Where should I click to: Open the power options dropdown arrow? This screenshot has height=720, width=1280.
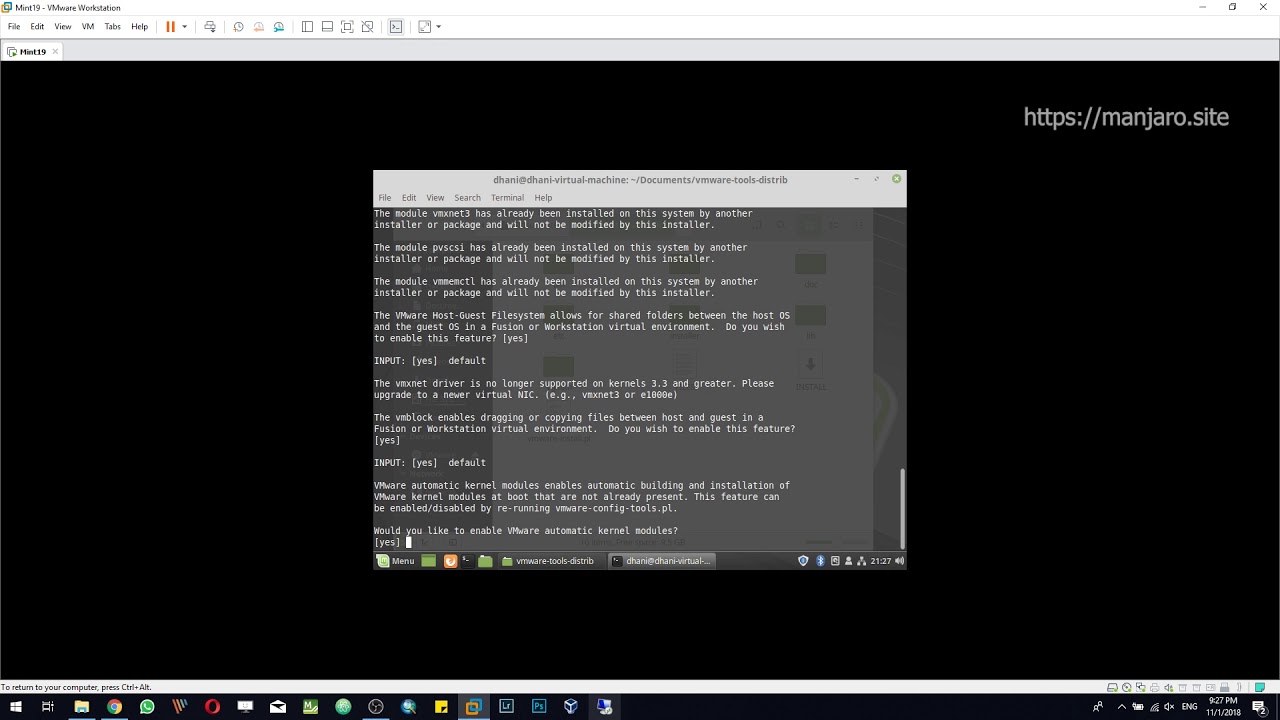(x=184, y=27)
